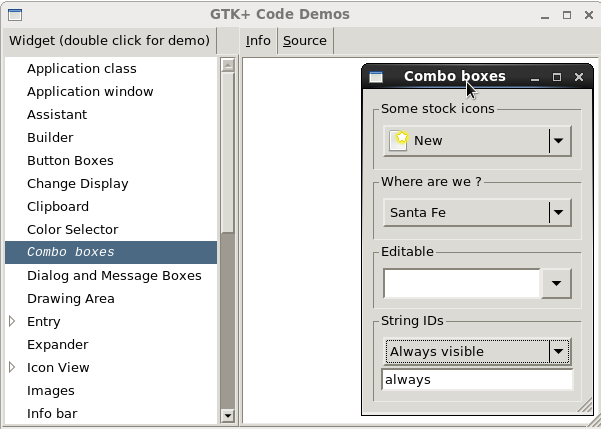Switch to the Info tab
This screenshot has width=601, height=429.
[258, 41]
